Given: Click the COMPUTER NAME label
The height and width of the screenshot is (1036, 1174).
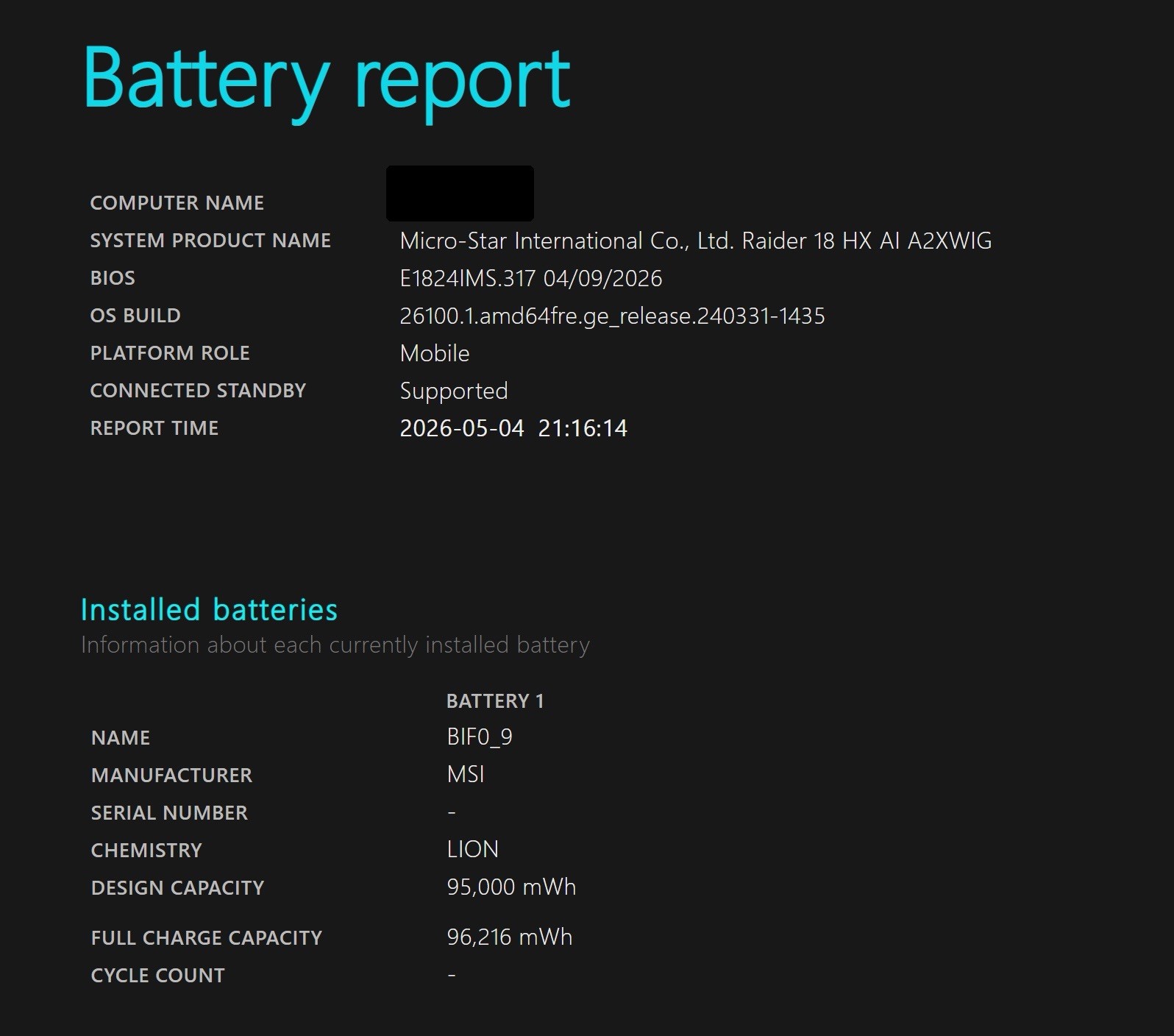Looking at the screenshot, I should pos(177,203).
